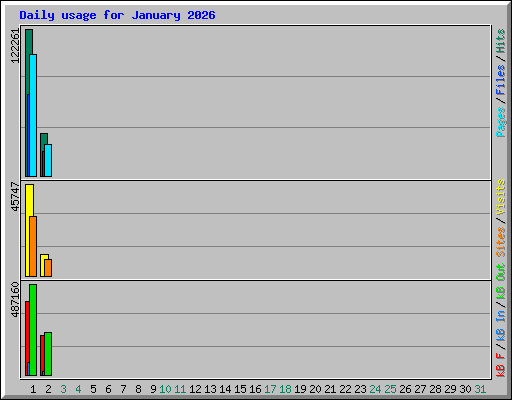Click day 7 on the x-axis
512x400 pixels.
click(123, 389)
